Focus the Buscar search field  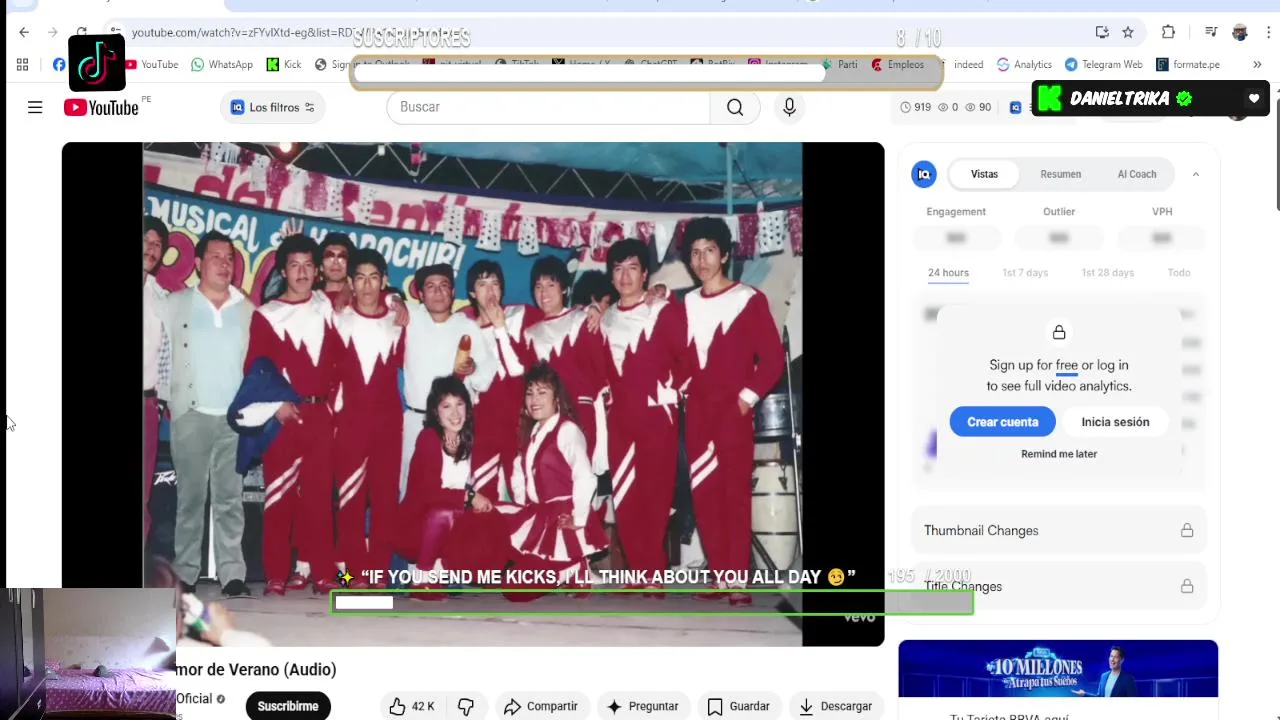pyautogui.click(x=548, y=107)
